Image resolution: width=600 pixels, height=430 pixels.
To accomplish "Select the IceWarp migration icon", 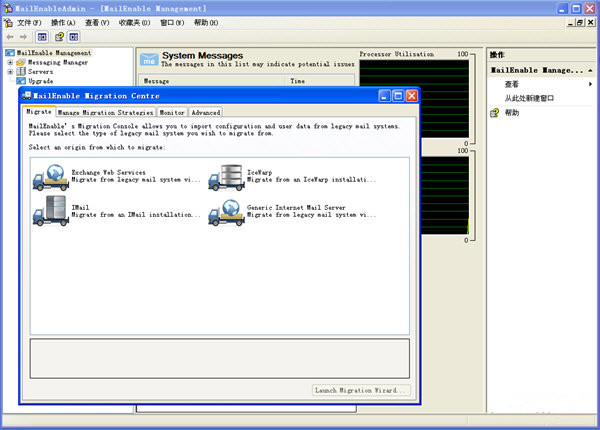I will click(x=227, y=177).
